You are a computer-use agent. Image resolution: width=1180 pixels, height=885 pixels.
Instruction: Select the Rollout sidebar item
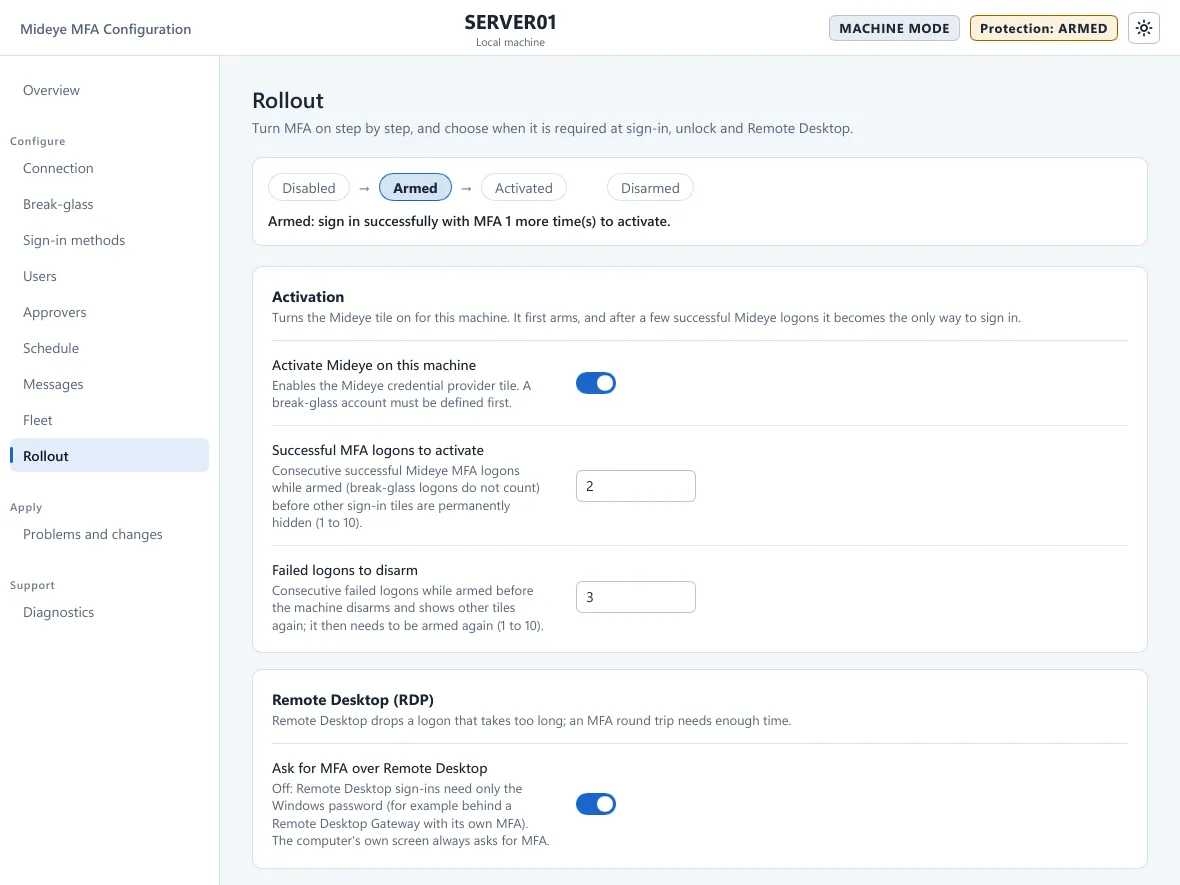click(109, 456)
